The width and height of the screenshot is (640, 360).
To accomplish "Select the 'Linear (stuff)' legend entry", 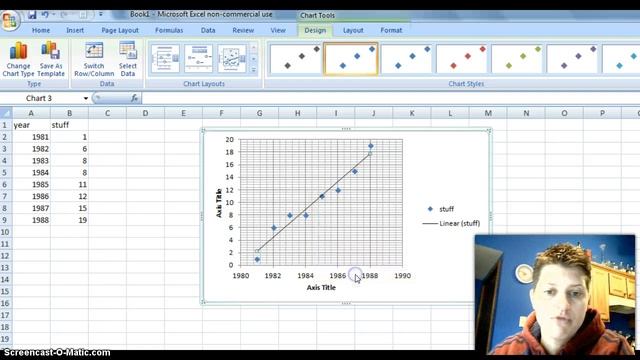I will tap(451, 223).
